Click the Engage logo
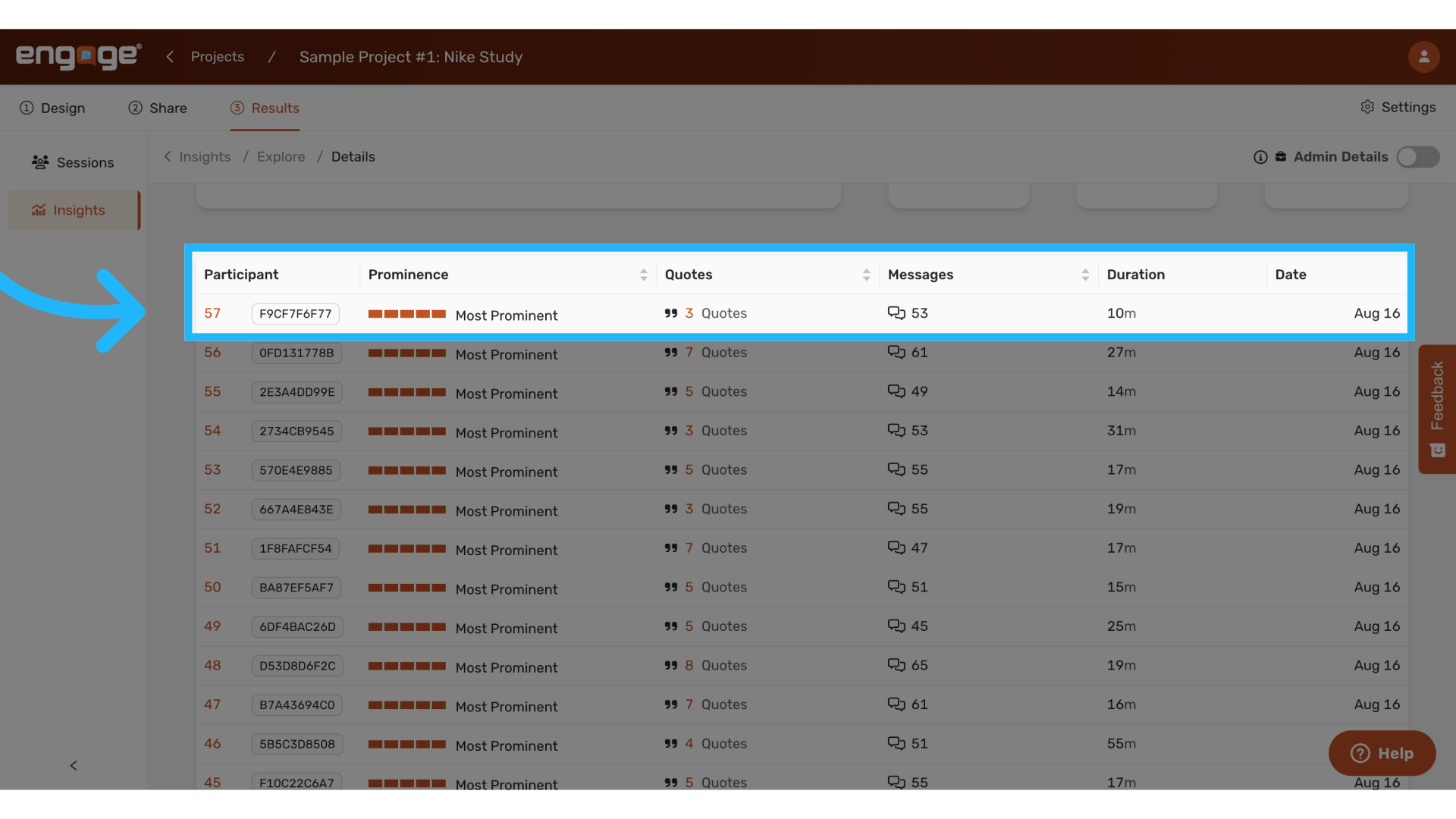Image resolution: width=1456 pixels, height=819 pixels. (x=78, y=57)
